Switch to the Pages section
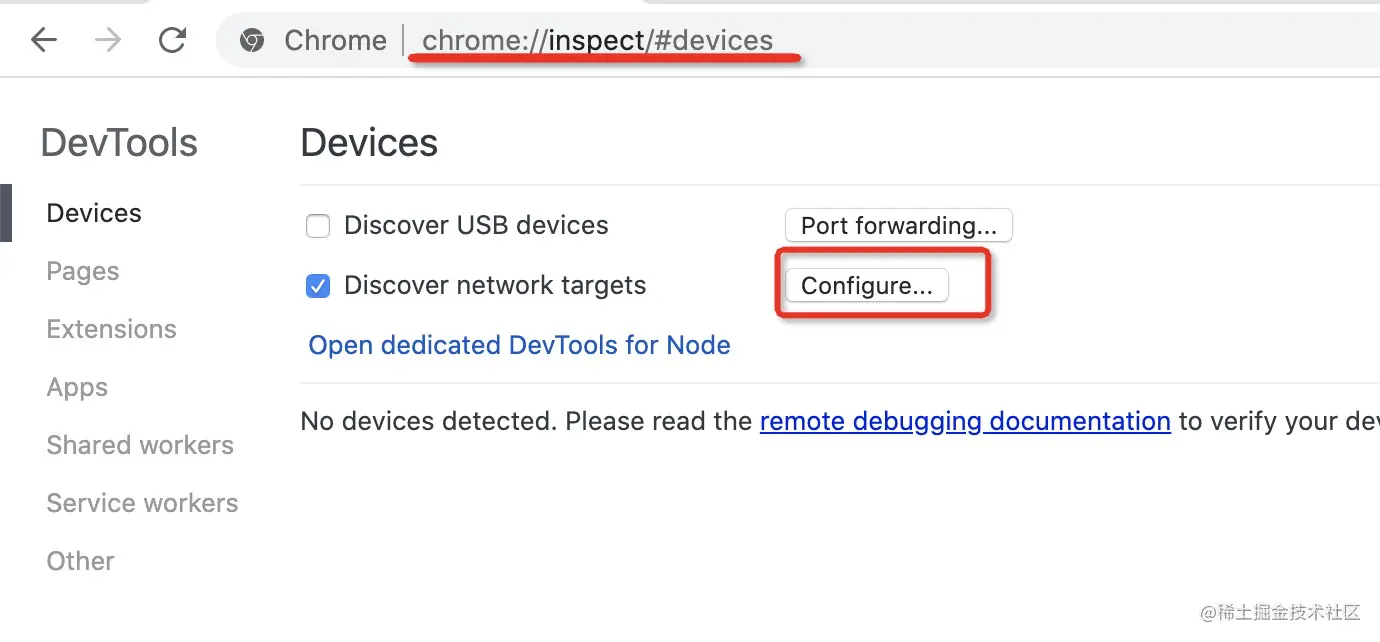Image resolution: width=1380 pixels, height=642 pixels. [83, 271]
